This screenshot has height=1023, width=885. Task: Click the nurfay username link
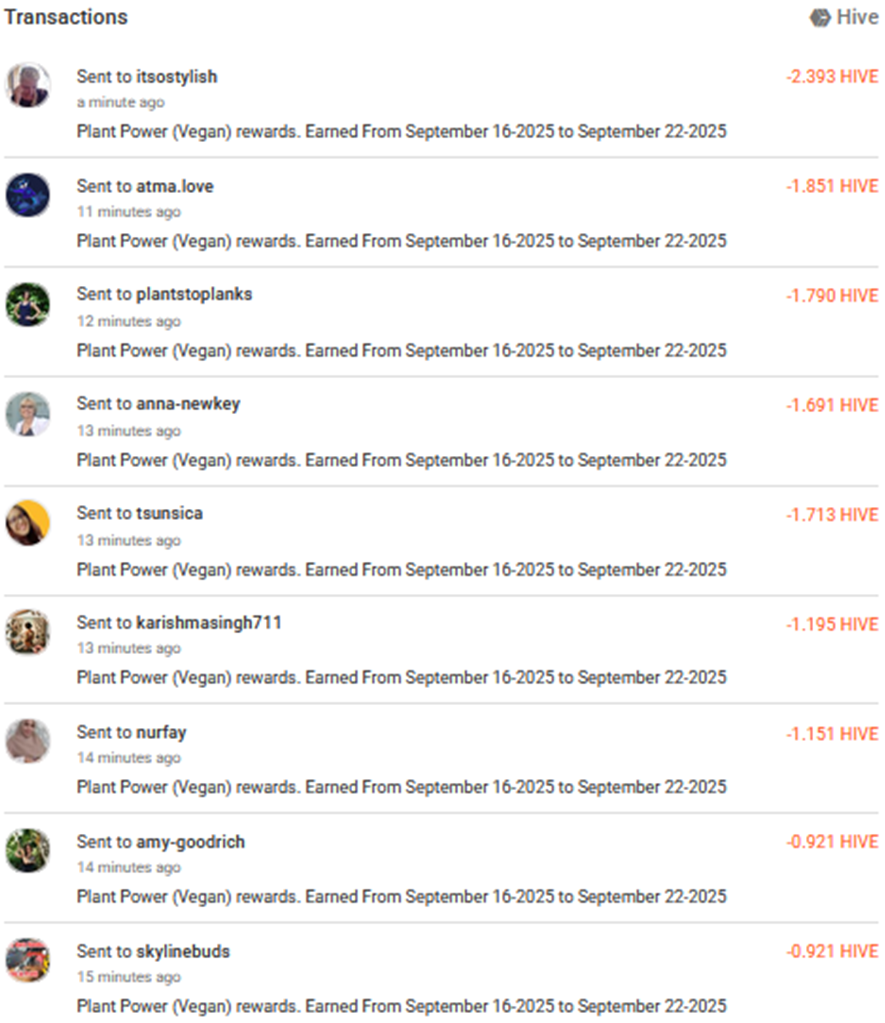161,733
